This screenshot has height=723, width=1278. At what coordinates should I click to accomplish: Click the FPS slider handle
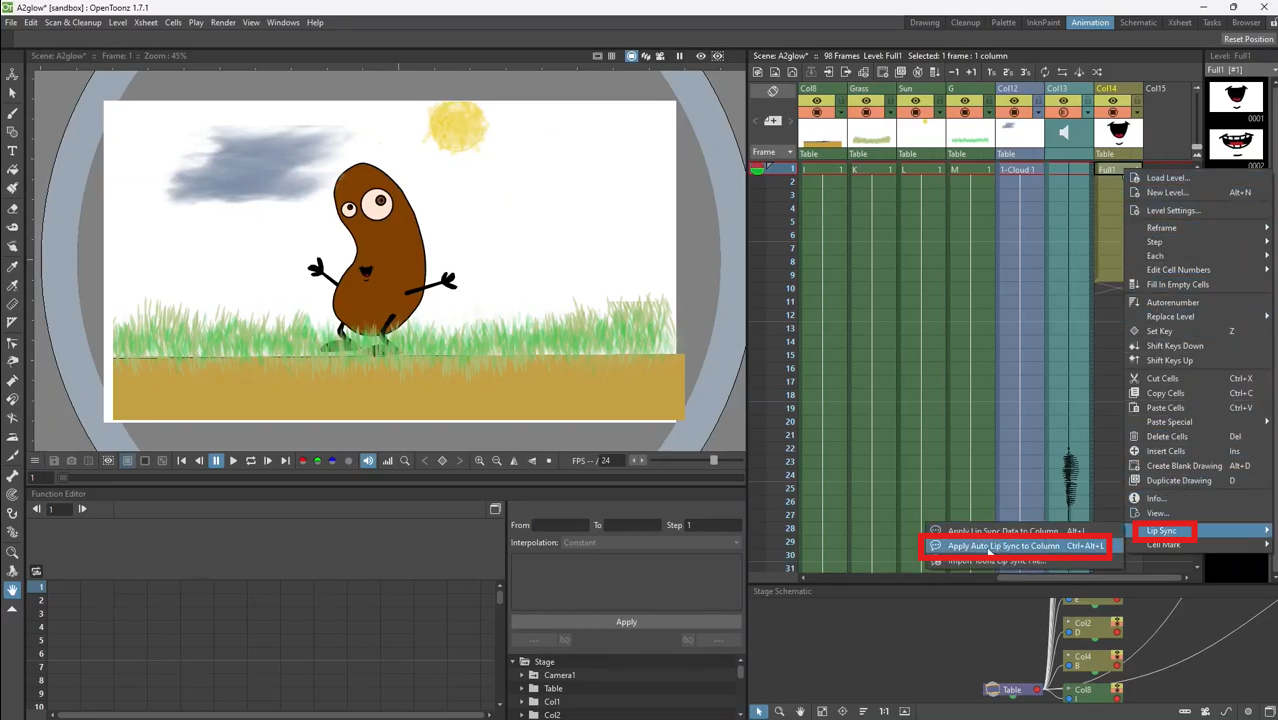[x=713, y=461]
